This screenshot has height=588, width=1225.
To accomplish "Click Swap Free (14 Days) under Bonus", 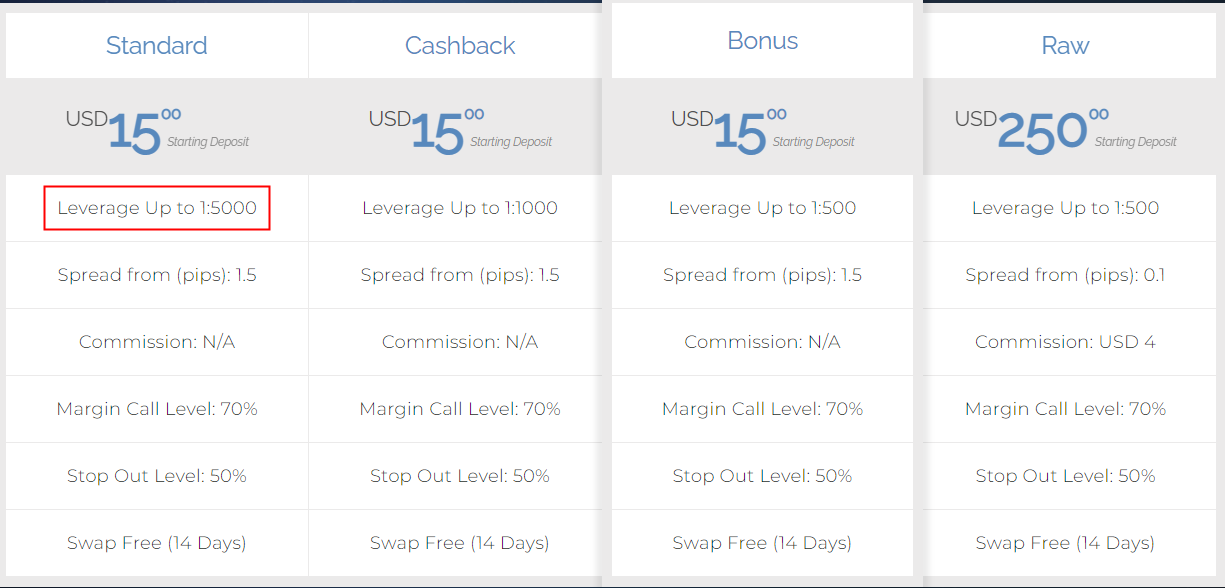I will pyautogui.click(x=763, y=543).
